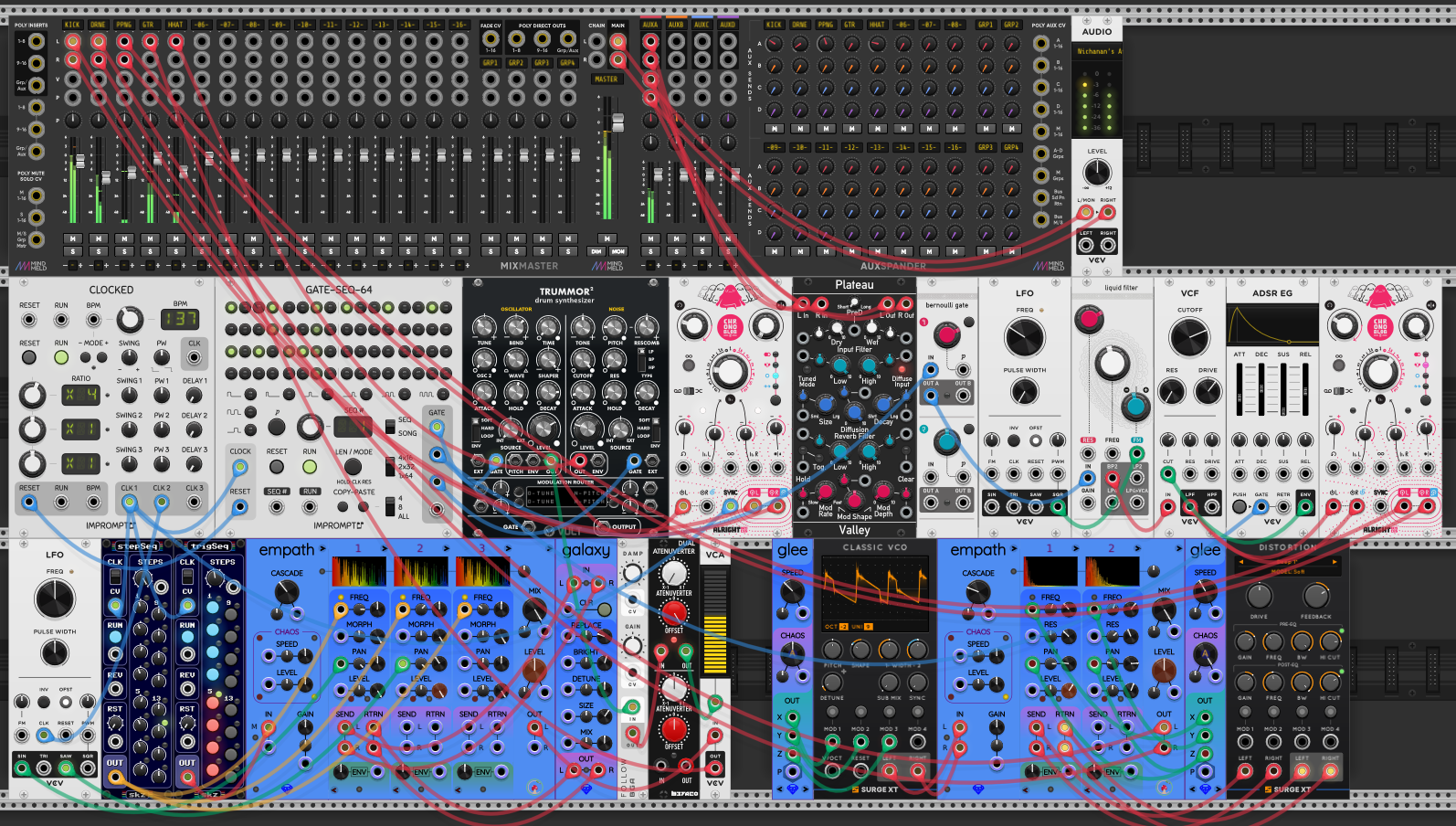Click the KICK channel label on MixMaster
1456x826 pixels.
tap(73, 25)
